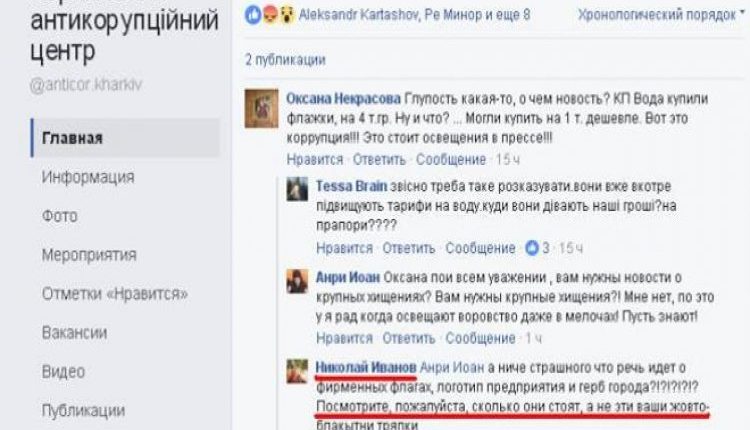
Task: Open the 2 публикации link
Action: click(x=285, y=60)
